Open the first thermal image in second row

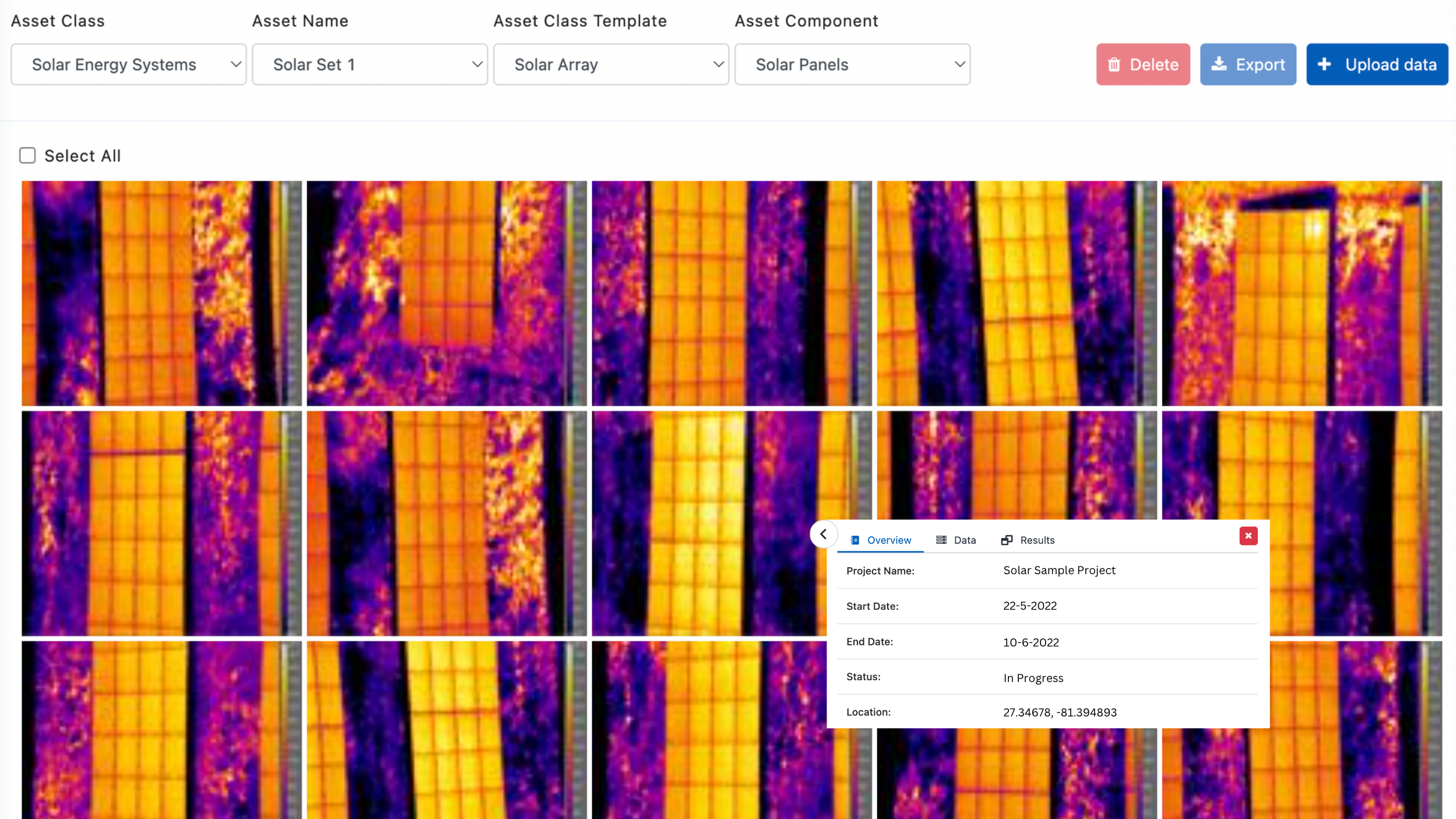click(161, 523)
